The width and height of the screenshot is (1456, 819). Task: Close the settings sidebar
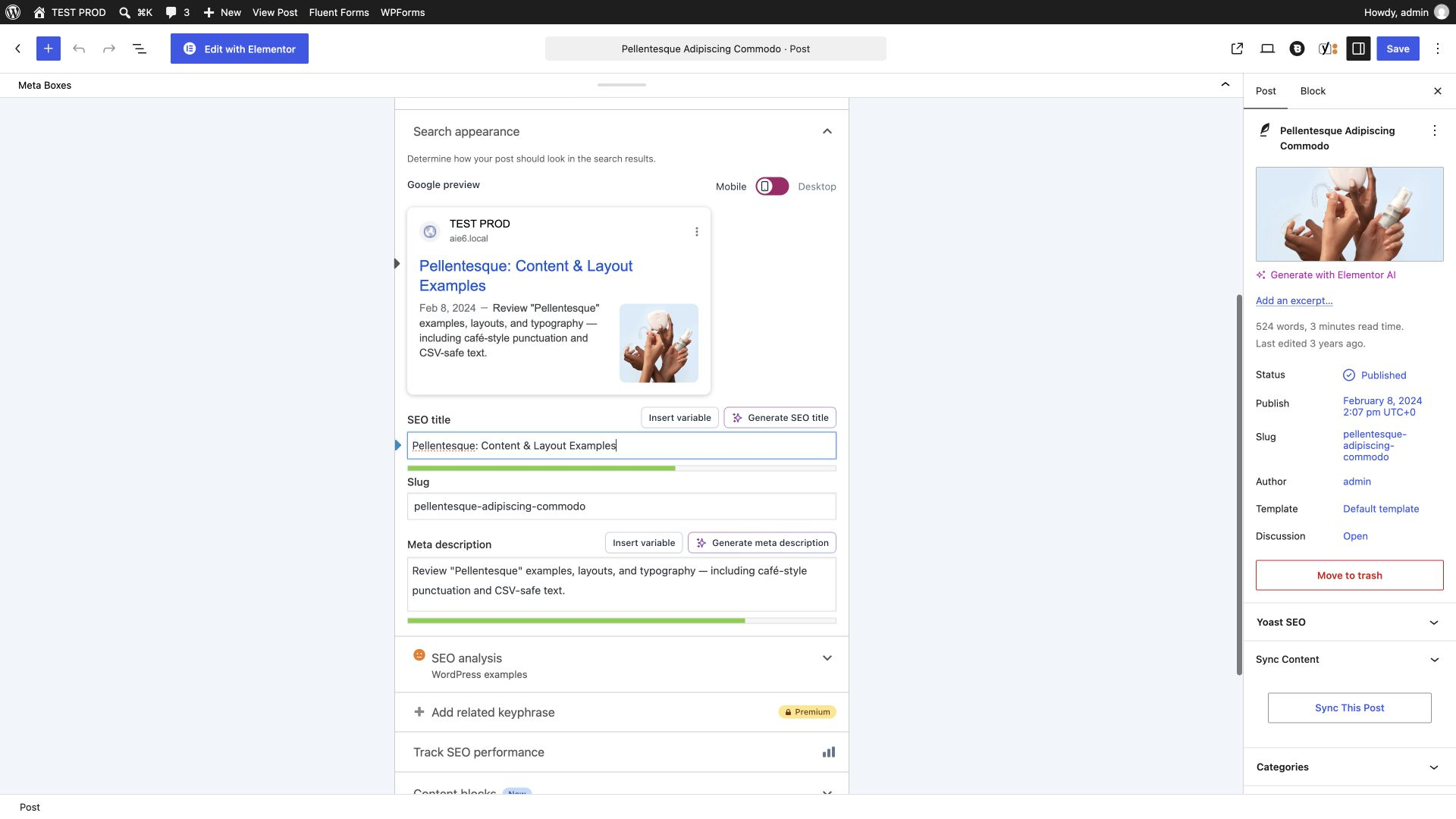(1437, 91)
